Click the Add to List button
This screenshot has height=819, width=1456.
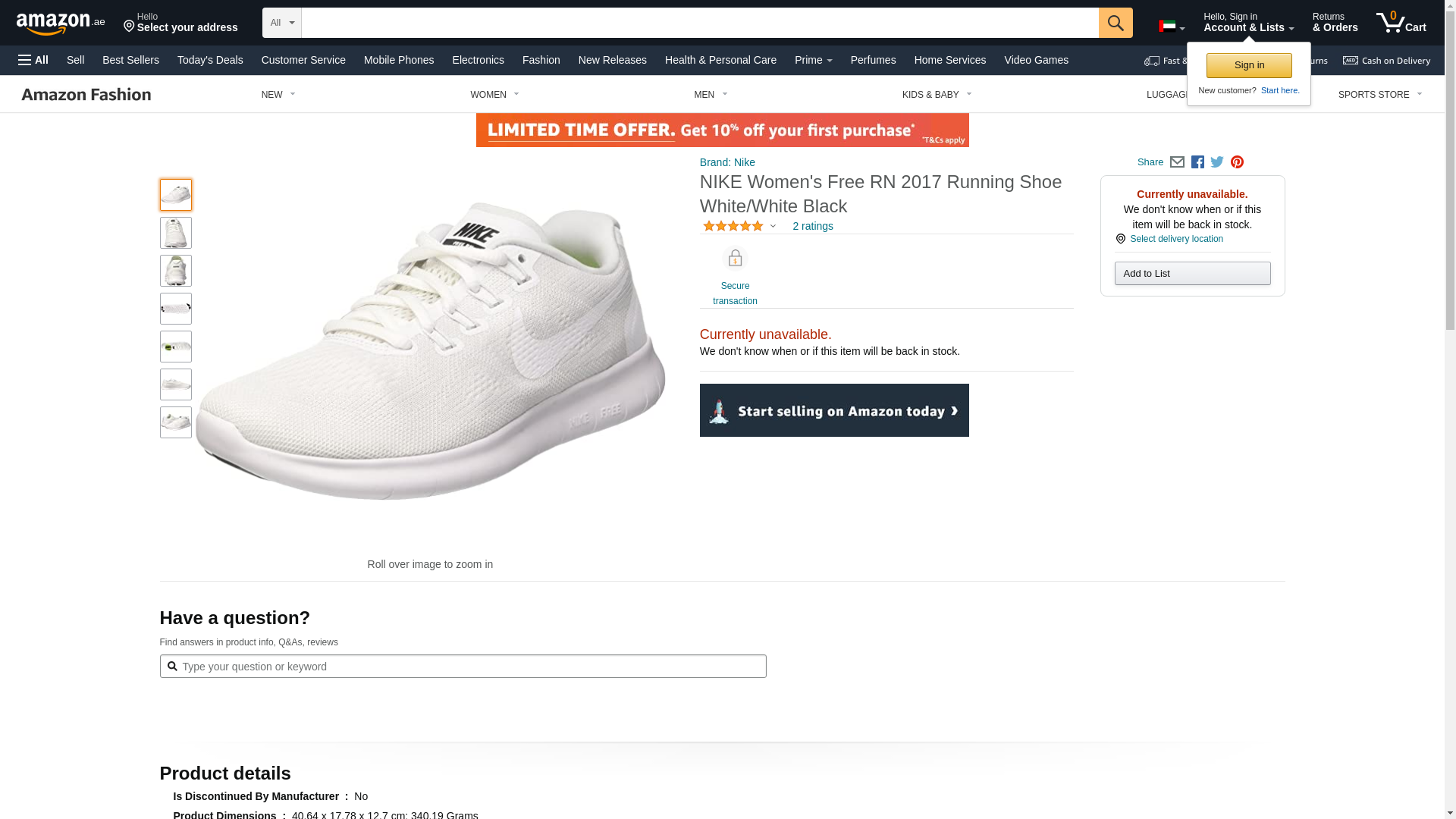[1192, 274]
